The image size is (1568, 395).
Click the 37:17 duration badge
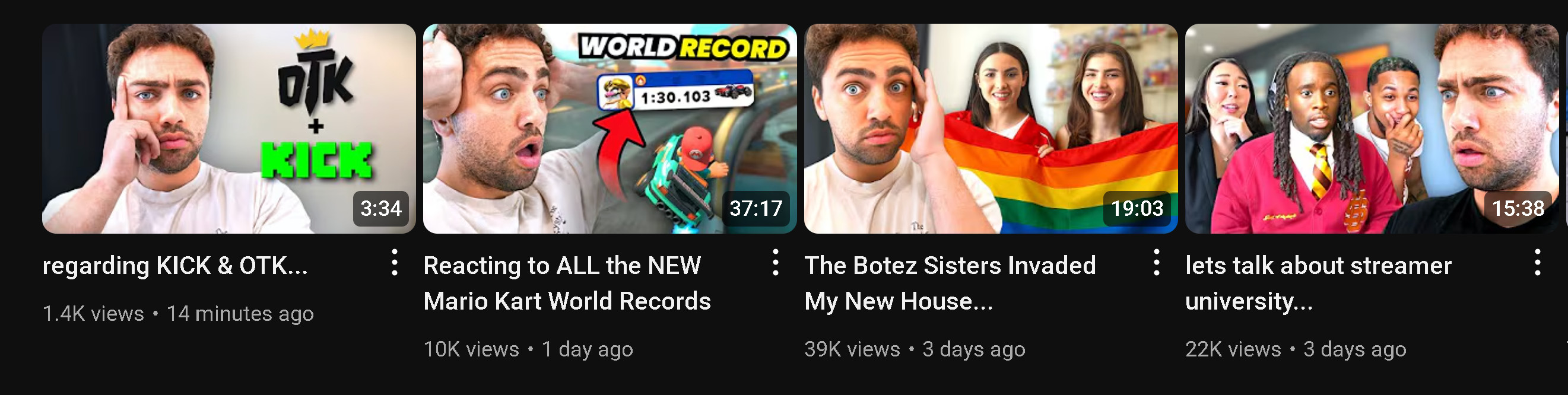click(x=756, y=209)
